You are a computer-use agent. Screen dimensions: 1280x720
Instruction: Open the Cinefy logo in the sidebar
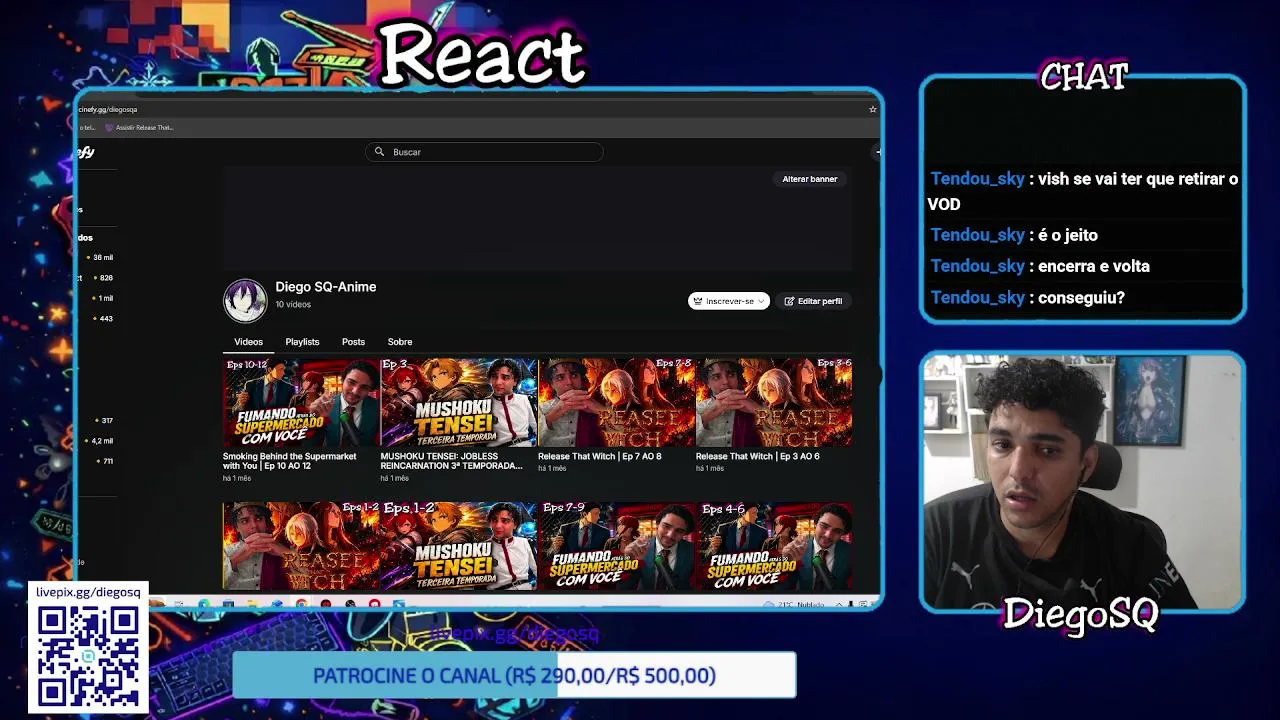pos(86,152)
